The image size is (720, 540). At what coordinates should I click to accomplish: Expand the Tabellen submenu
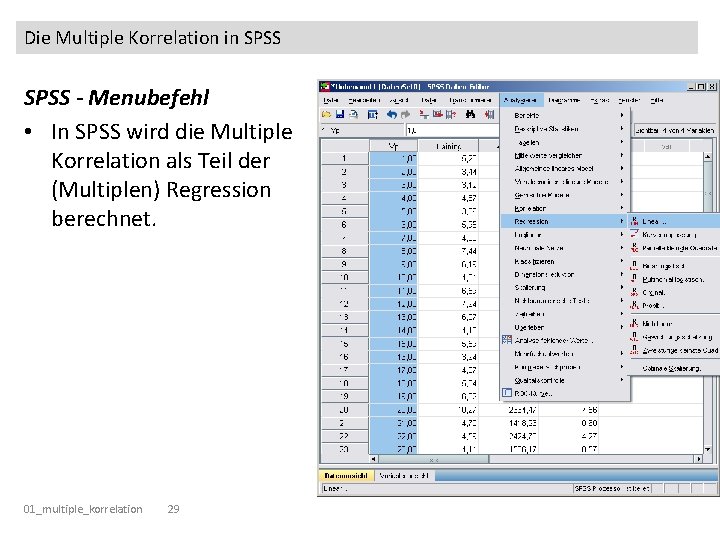565,142
